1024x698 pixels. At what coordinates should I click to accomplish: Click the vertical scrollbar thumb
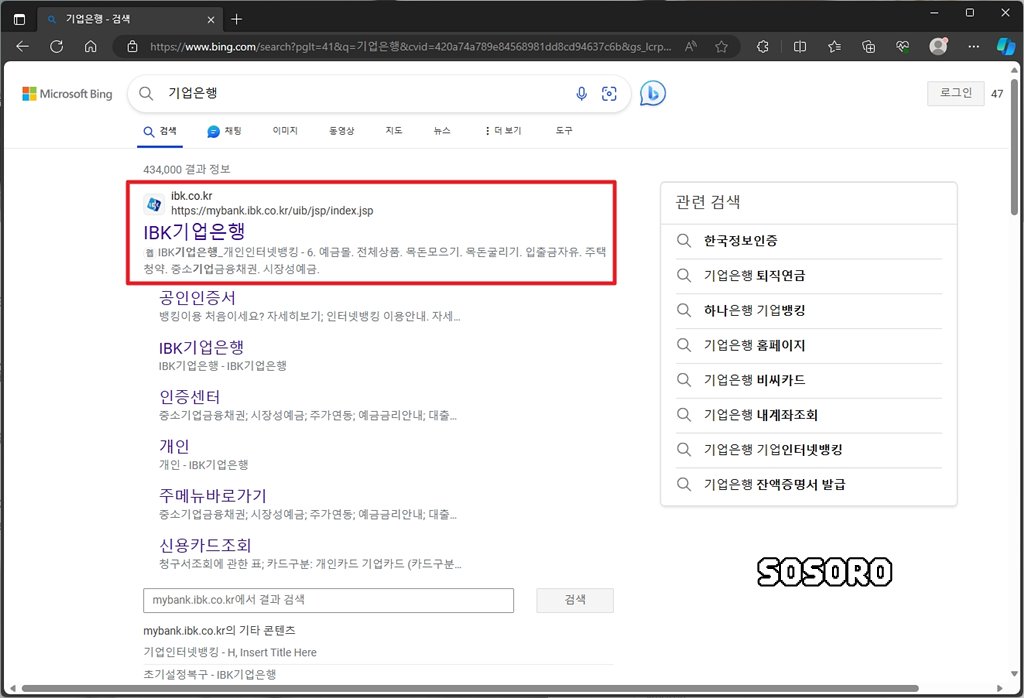[1014, 147]
